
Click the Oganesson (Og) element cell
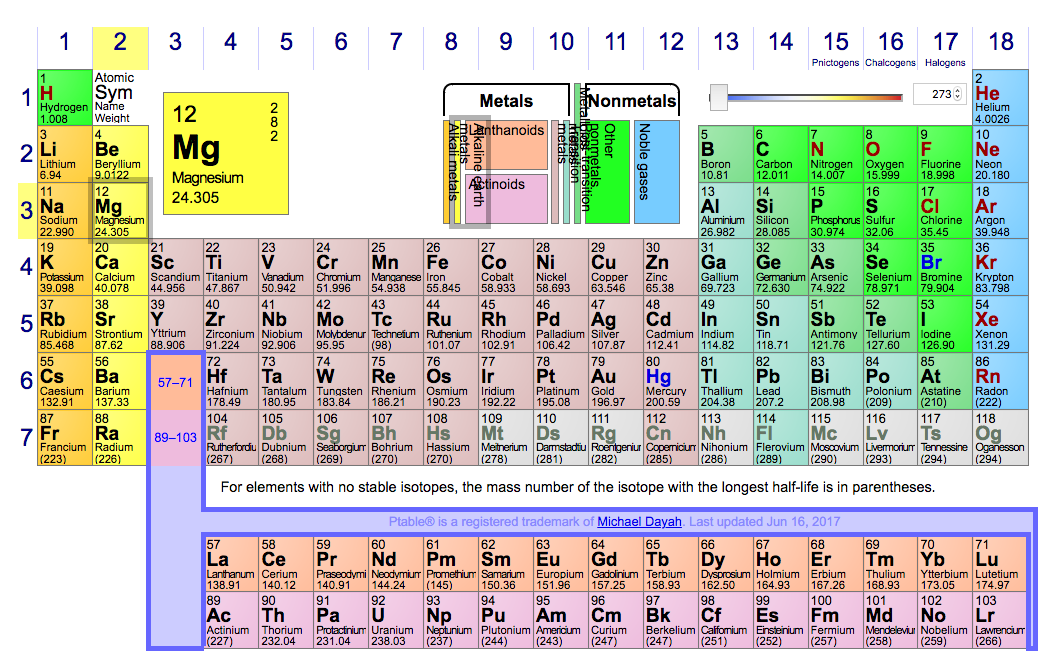click(x=1000, y=437)
